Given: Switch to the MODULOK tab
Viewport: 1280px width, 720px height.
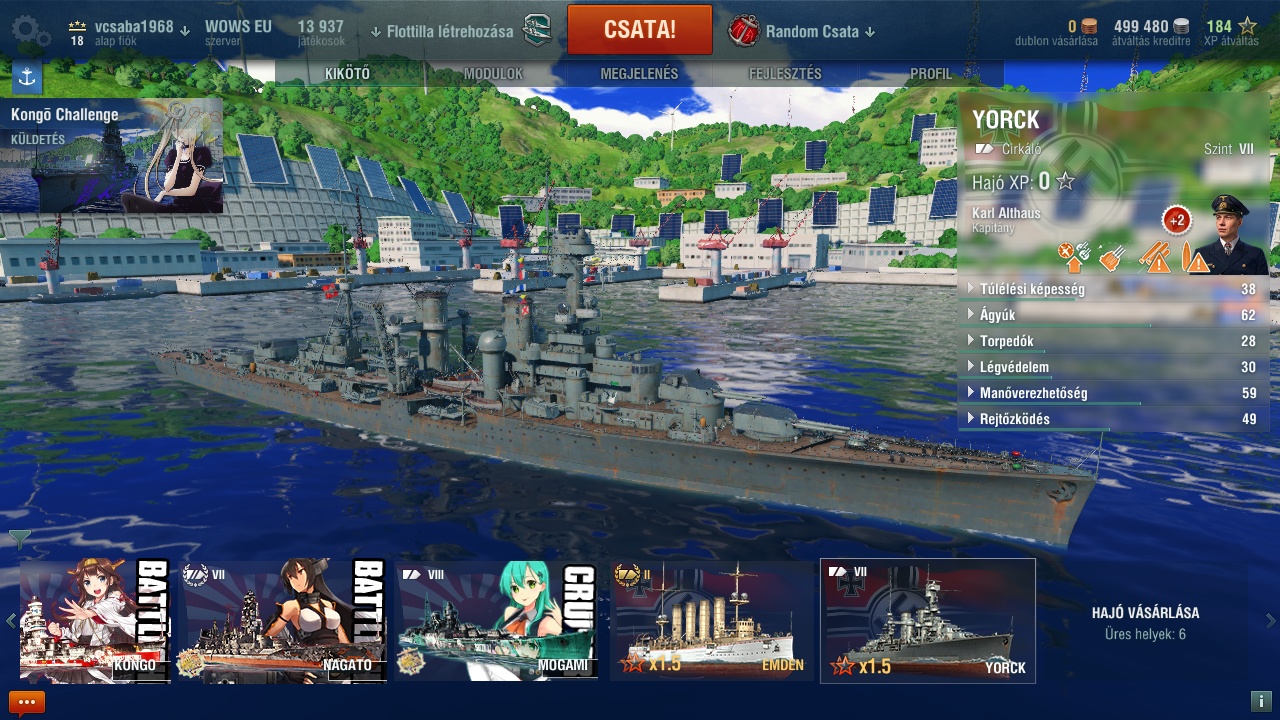Looking at the screenshot, I should click(493, 74).
